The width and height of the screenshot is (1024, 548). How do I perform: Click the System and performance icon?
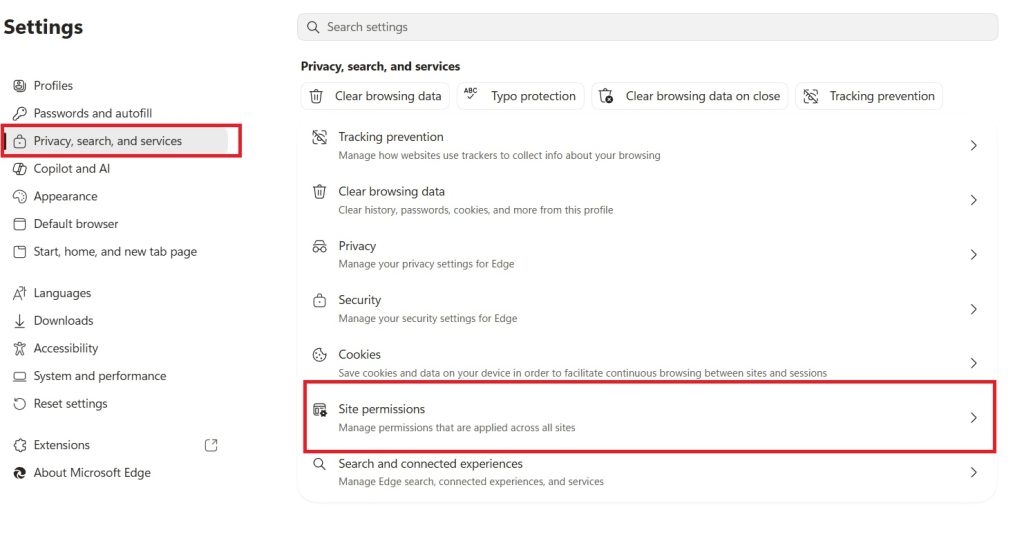[20, 376]
